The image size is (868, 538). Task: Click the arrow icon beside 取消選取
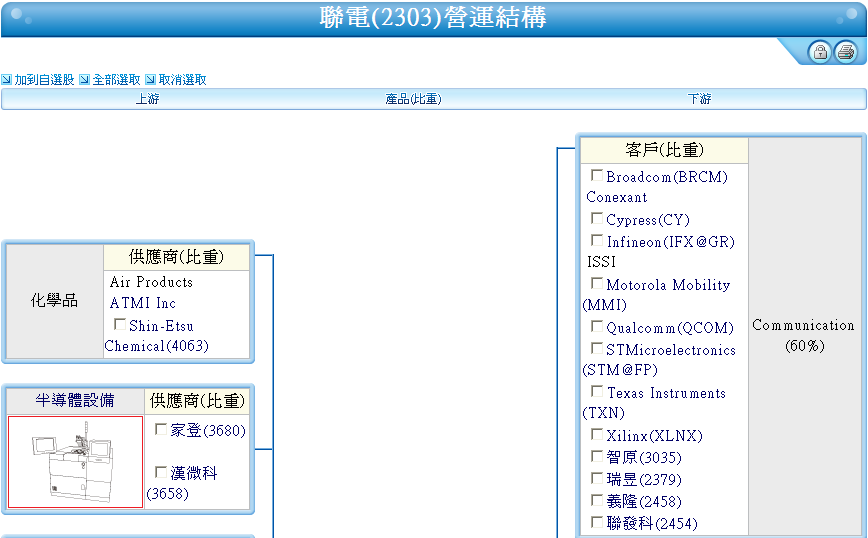[150, 80]
